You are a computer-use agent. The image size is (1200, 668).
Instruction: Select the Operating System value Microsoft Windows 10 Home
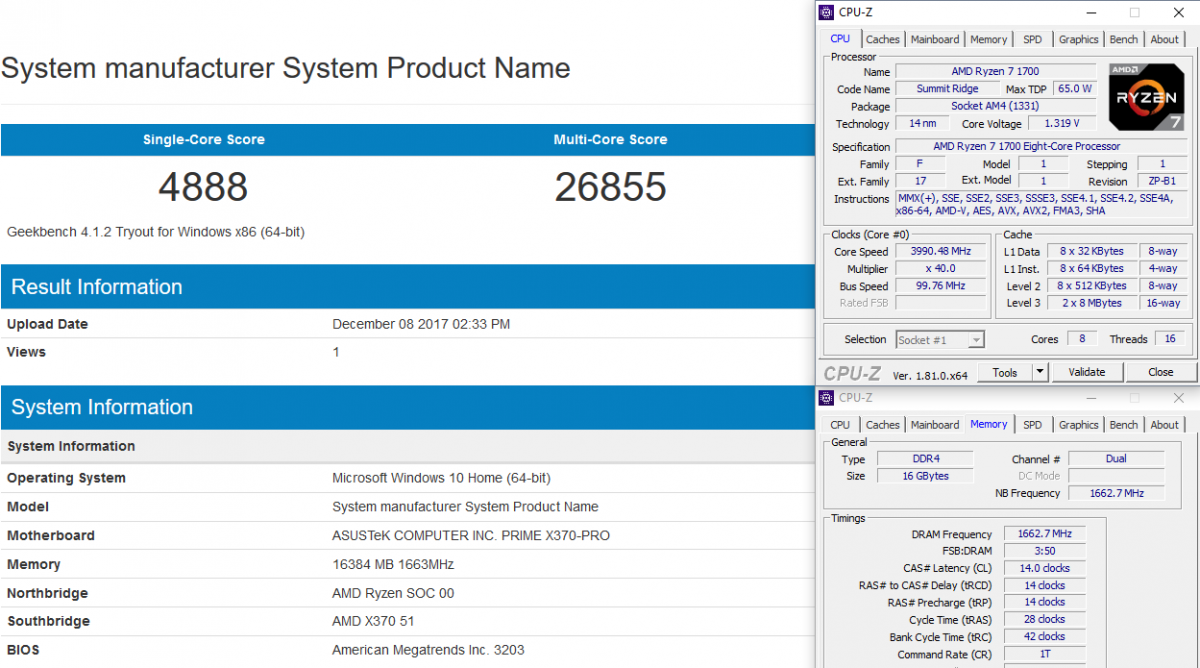[441, 478]
